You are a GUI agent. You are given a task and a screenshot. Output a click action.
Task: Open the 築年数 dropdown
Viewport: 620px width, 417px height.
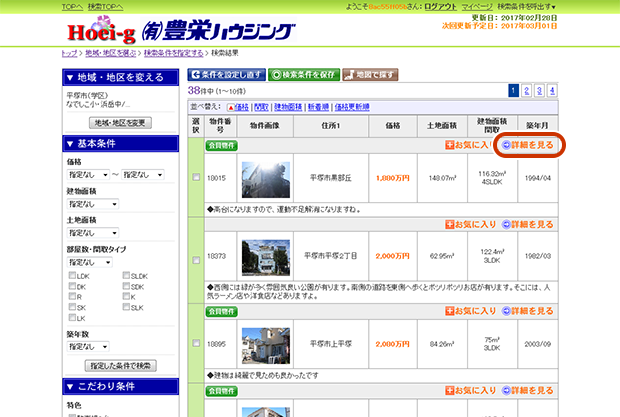click(88, 347)
